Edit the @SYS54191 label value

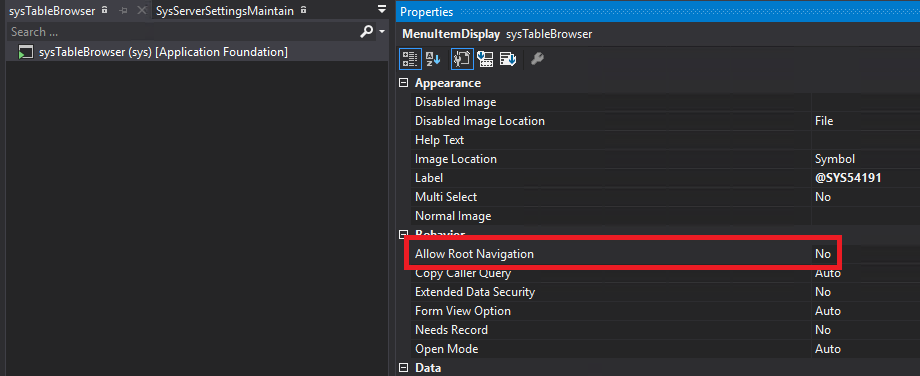pos(848,178)
